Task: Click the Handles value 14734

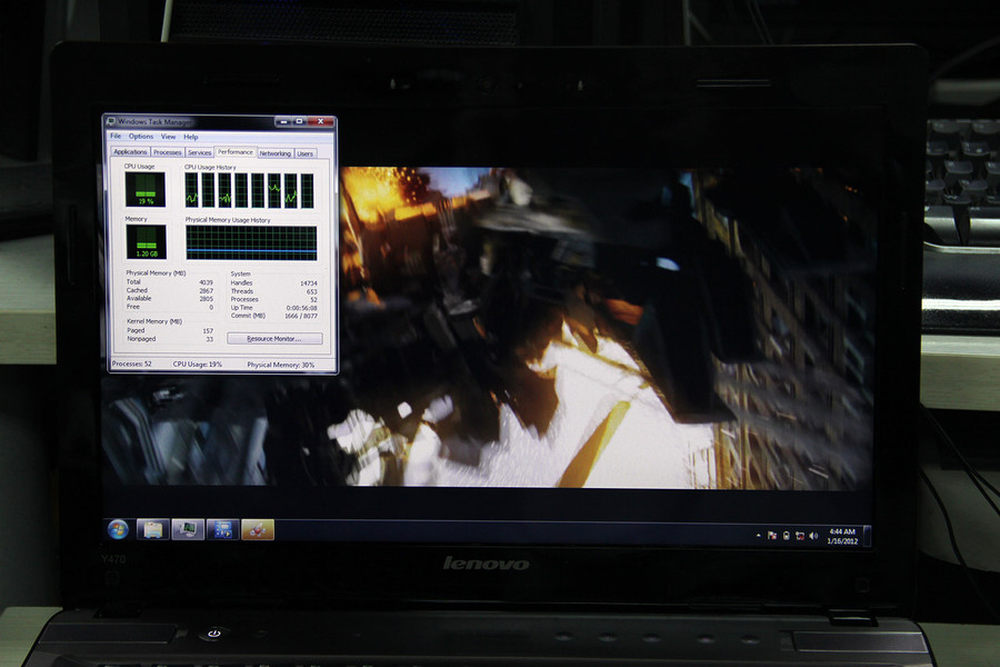Action: 309,283
